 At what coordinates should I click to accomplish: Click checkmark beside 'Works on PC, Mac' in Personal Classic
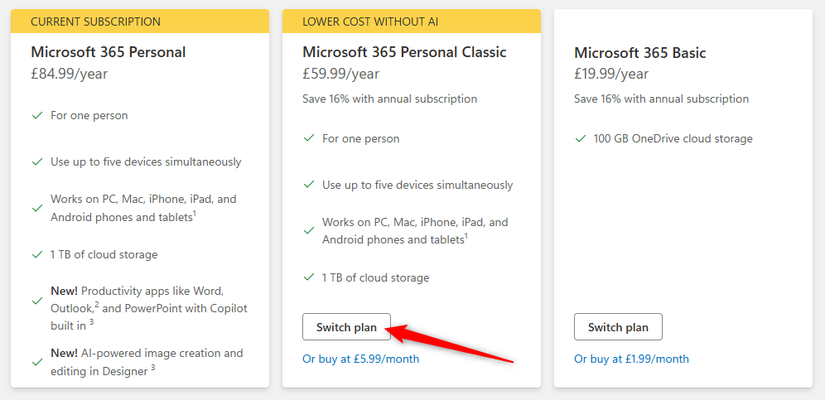click(308, 231)
